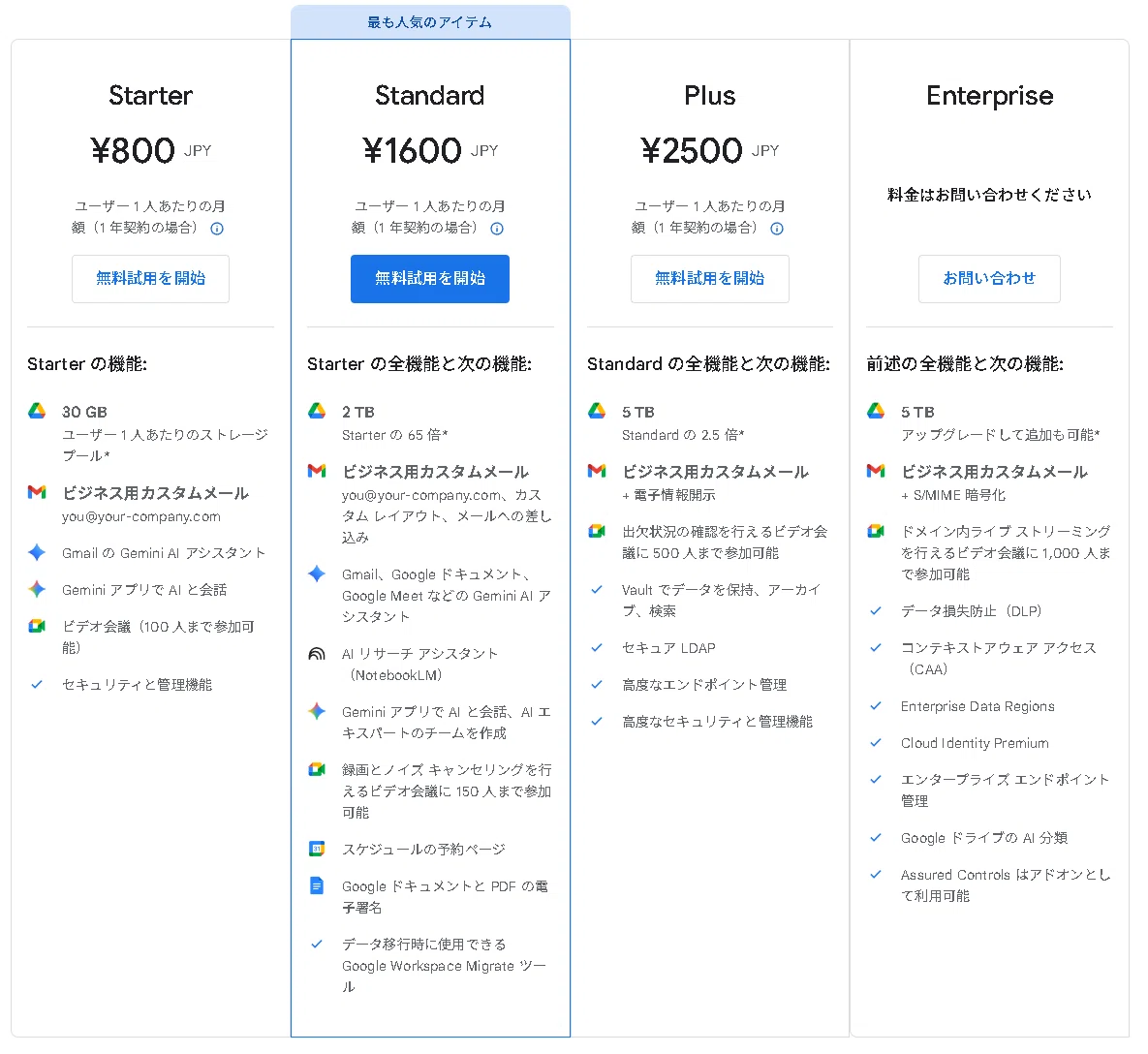
Task: Click the セキュリティと管理機能 text in Starter
Action: [137, 685]
